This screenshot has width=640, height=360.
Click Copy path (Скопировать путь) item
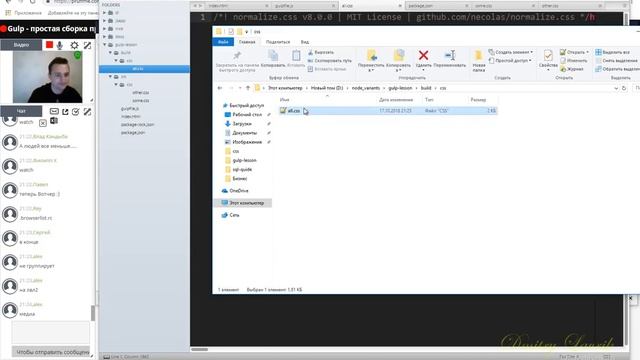pyautogui.click(x=329, y=60)
